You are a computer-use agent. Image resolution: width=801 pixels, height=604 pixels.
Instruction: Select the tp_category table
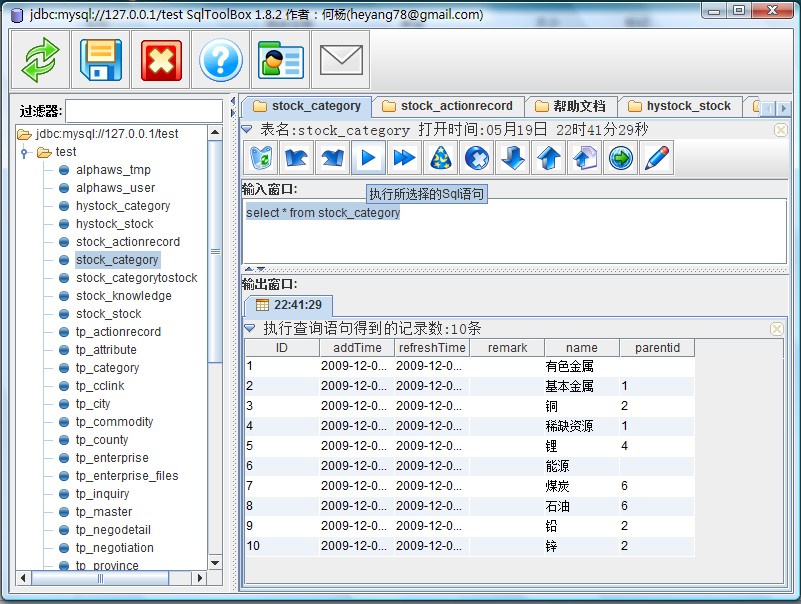coord(107,367)
